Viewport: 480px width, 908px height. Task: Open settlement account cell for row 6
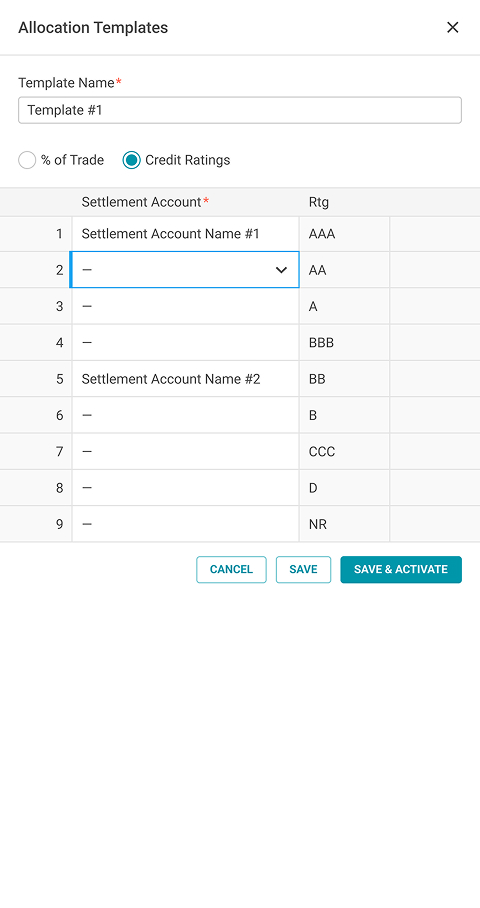pos(185,415)
